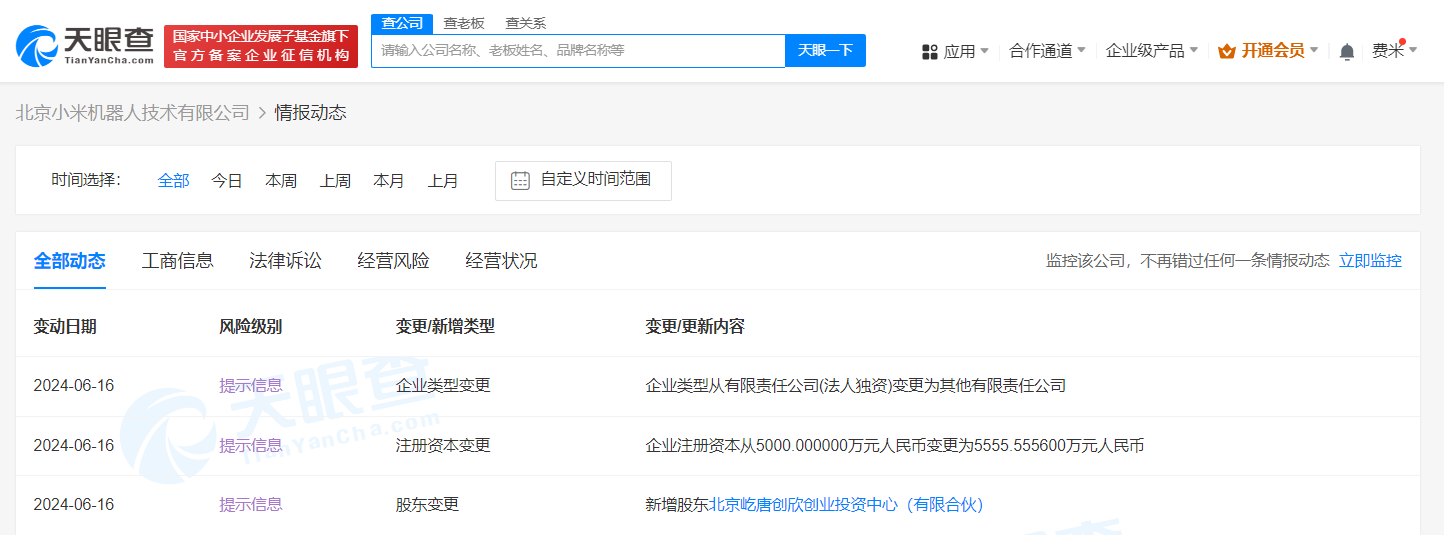Image resolution: width=1444 pixels, height=535 pixels.
Task: Click the 国家中小企业发展子基金旗下 red banner
Action: tap(261, 46)
